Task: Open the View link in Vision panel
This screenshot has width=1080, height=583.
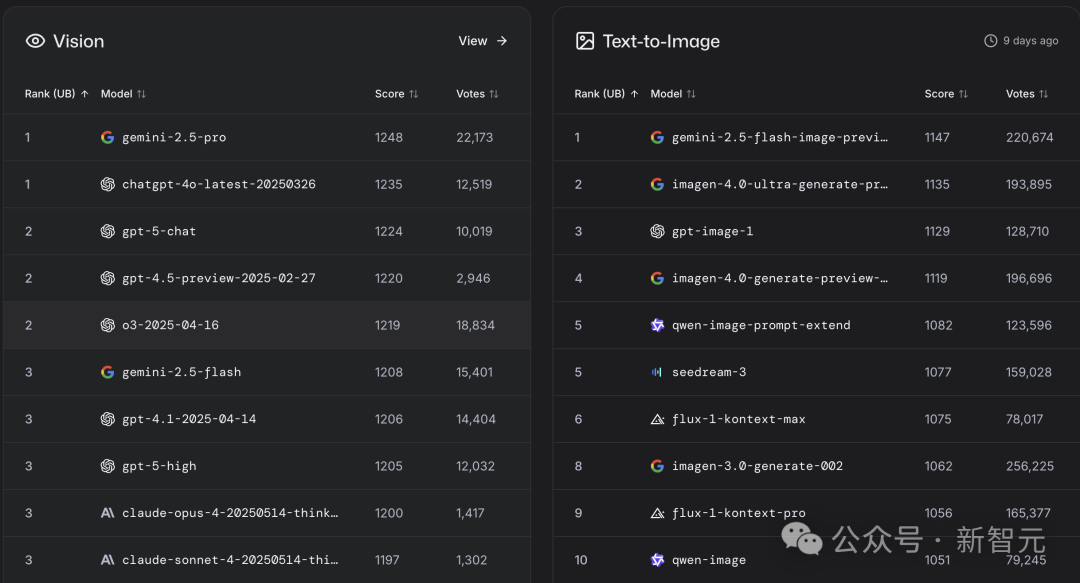Action: (483, 41)
